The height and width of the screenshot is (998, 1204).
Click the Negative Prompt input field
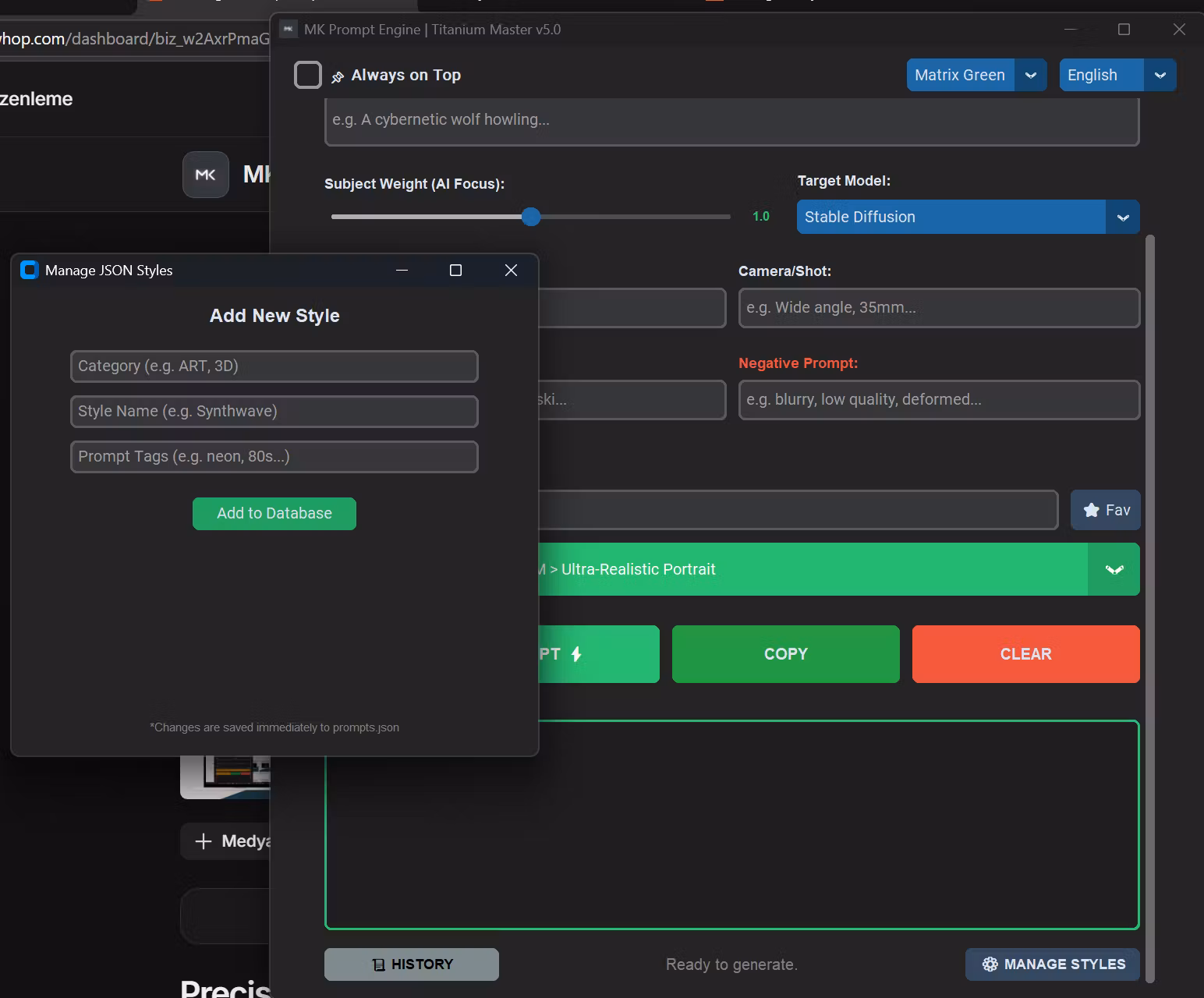(x=939, y=399)
